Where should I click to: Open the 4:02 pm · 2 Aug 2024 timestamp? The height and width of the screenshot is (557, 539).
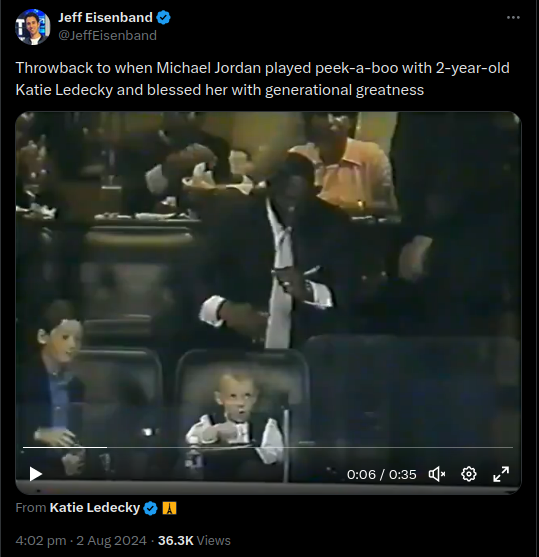pos(81,540)
